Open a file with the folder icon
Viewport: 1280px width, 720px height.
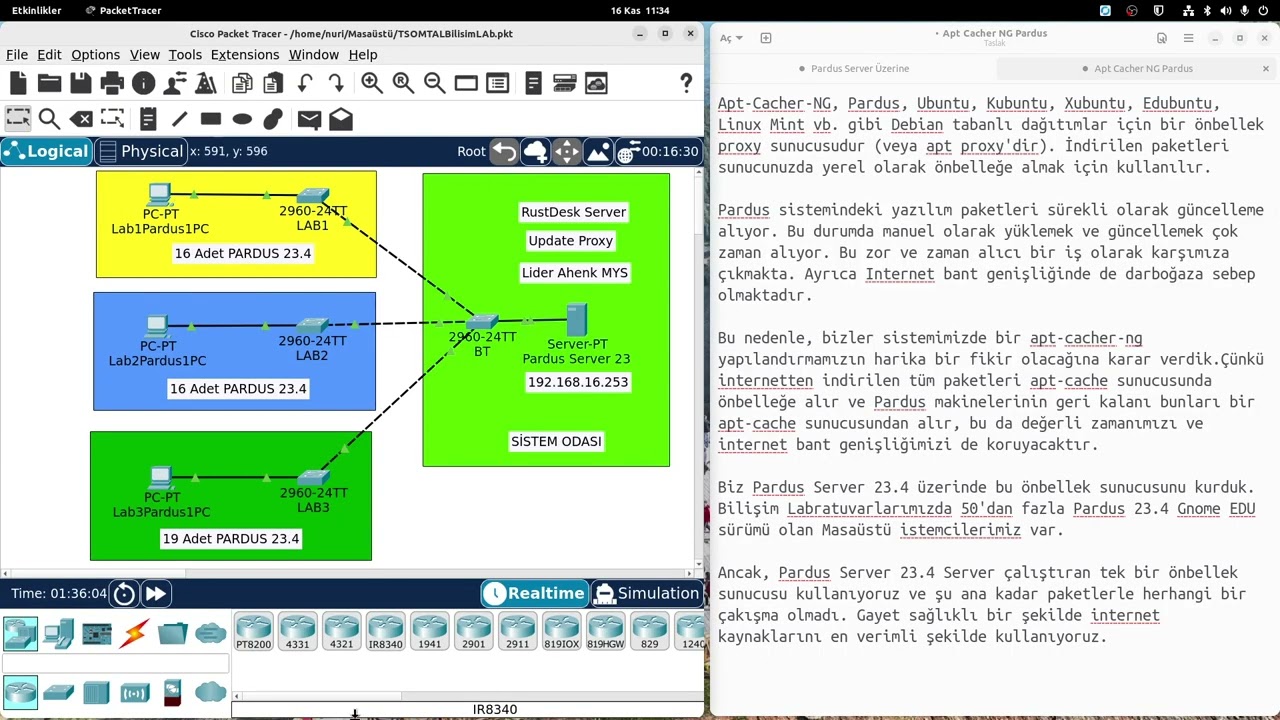tap(49, 84)
